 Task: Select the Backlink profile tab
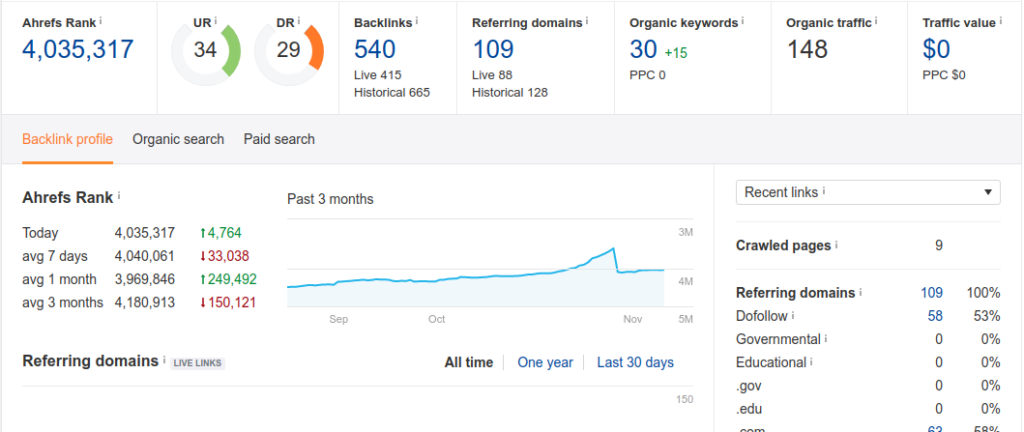67,139
